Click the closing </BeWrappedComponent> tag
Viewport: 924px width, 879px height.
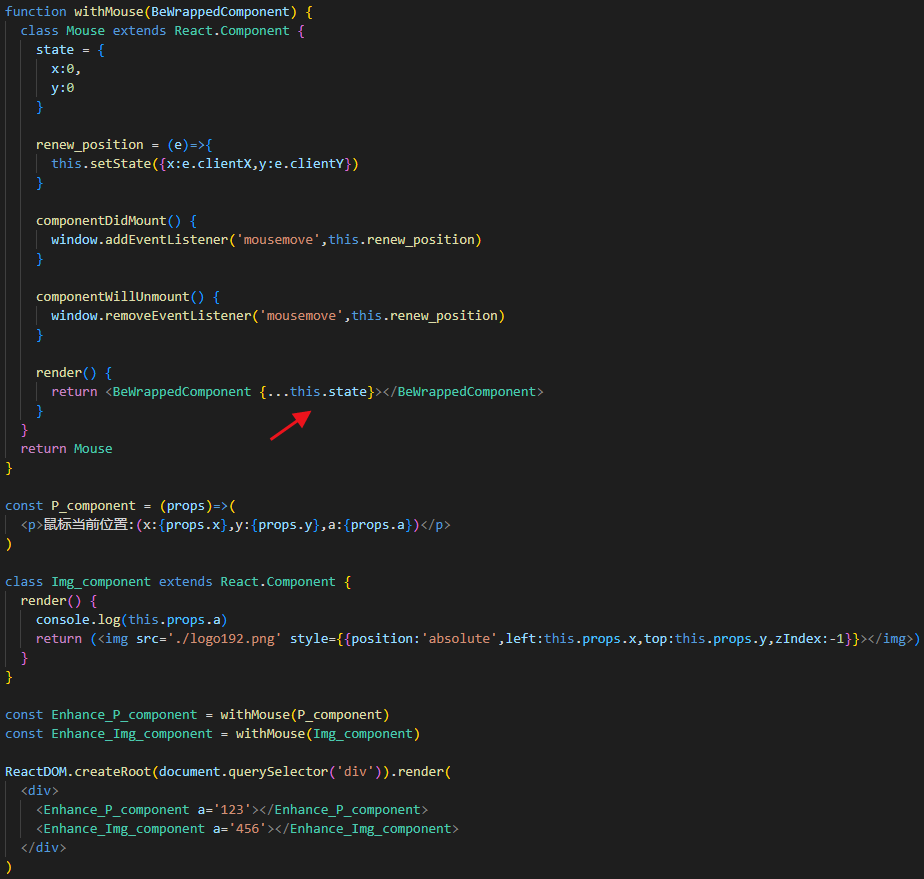[x=463, y=392]
